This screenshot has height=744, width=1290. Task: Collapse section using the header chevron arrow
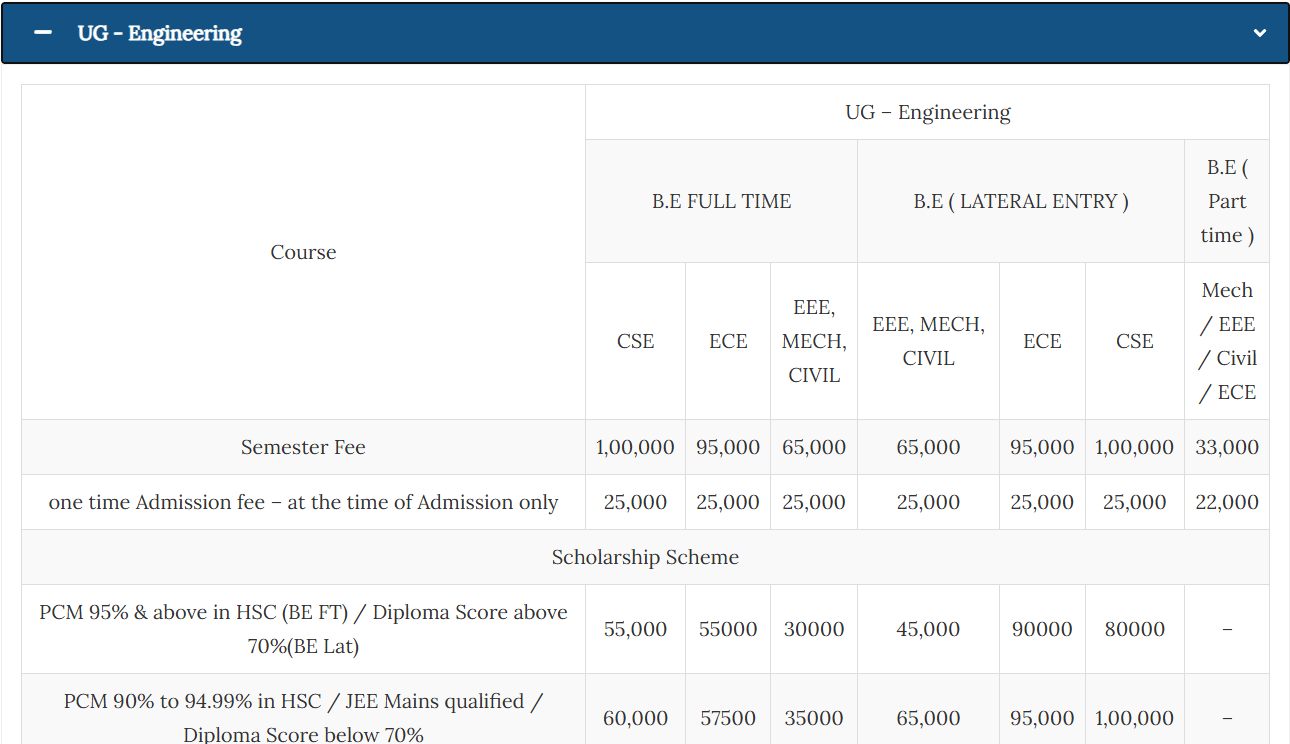click(x=1259, y=33)
